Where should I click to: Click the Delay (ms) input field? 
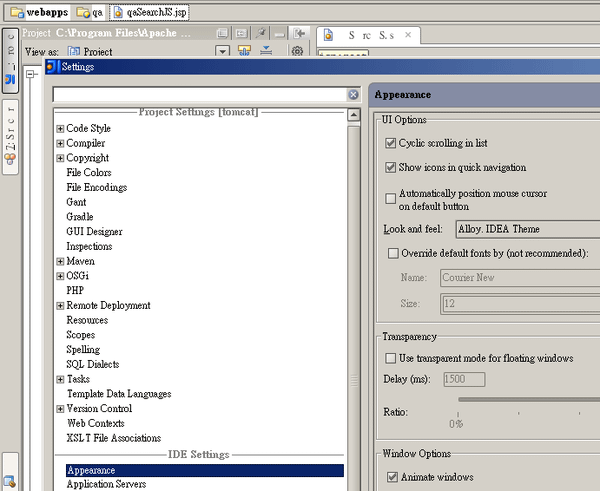tap(464, 379)
